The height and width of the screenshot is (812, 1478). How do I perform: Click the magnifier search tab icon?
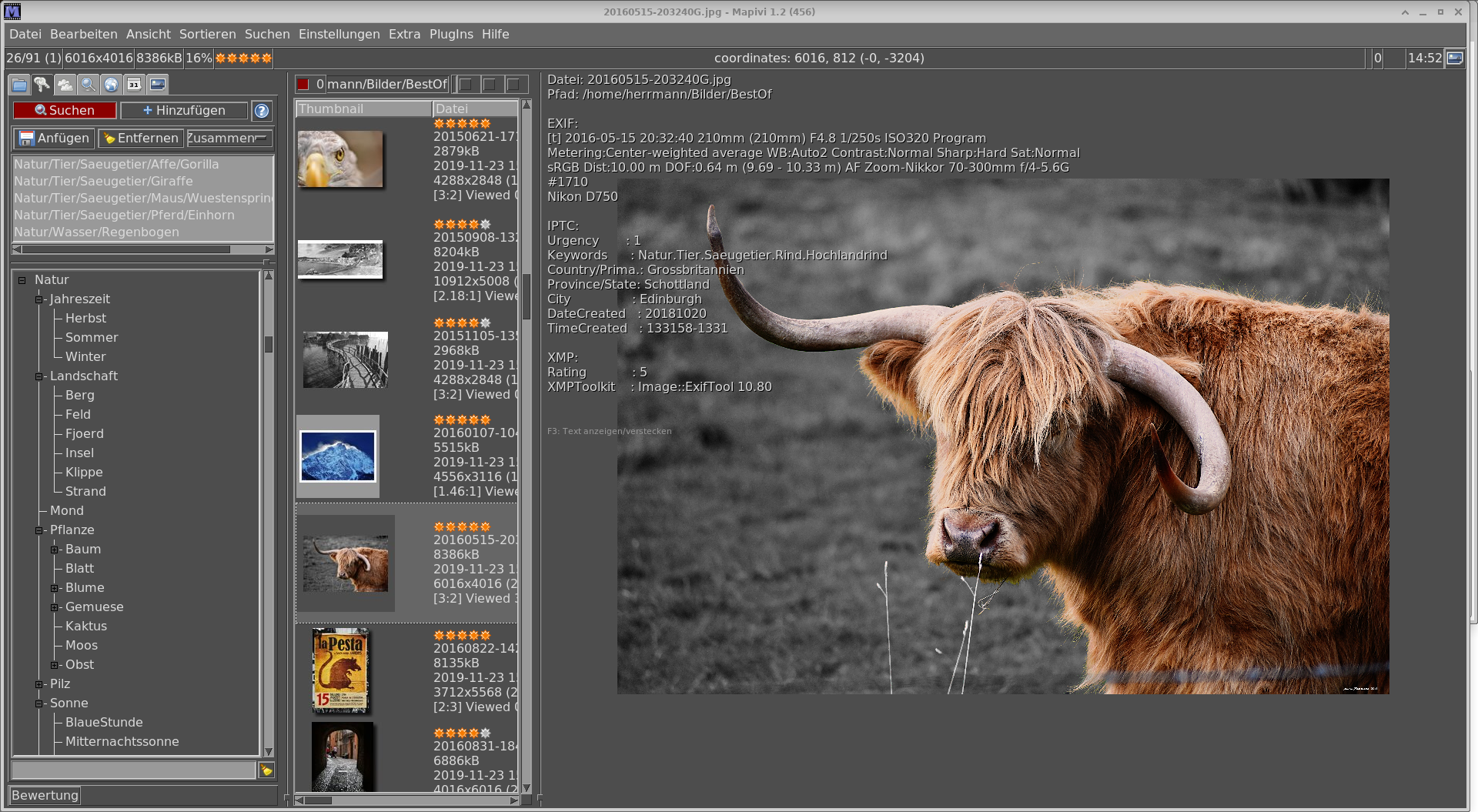89,85
